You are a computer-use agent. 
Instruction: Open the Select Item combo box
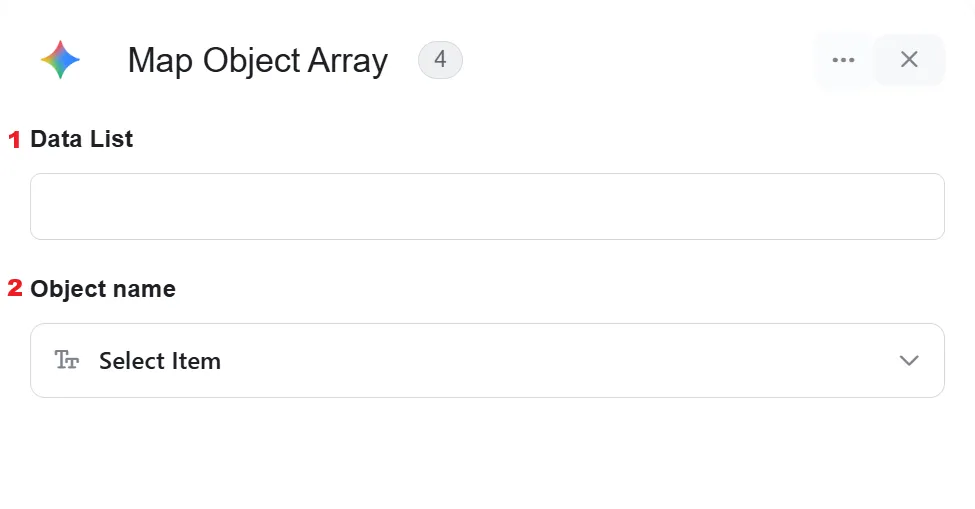coord(488,360)
